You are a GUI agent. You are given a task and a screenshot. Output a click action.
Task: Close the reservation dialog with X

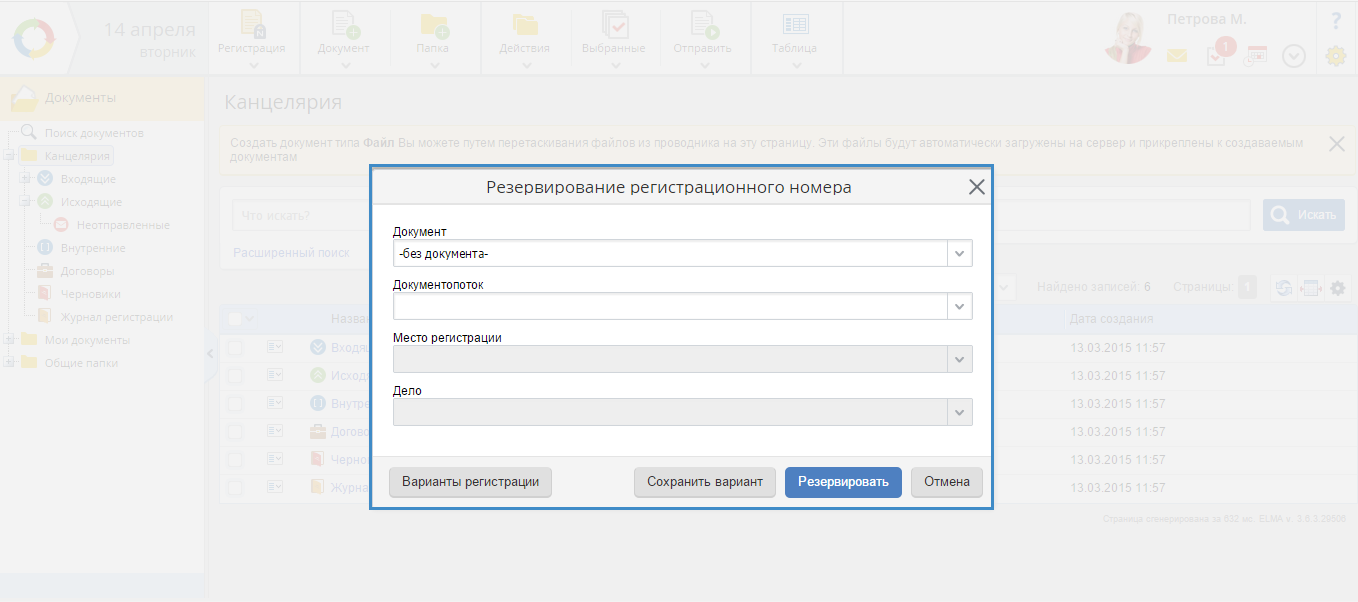click(976, 187)
